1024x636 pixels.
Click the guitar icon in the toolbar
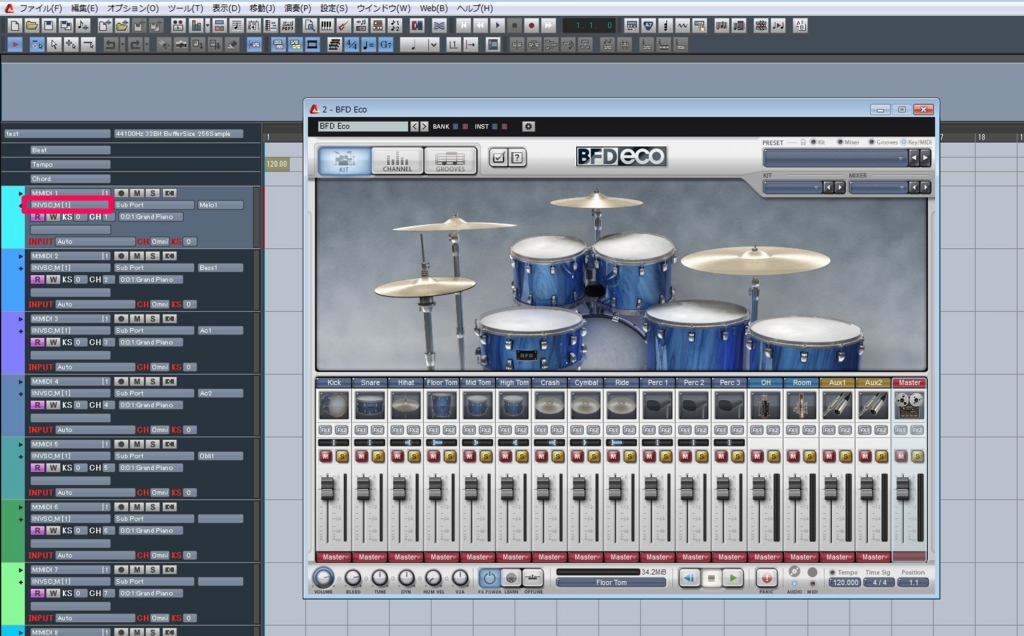(344, 25)
